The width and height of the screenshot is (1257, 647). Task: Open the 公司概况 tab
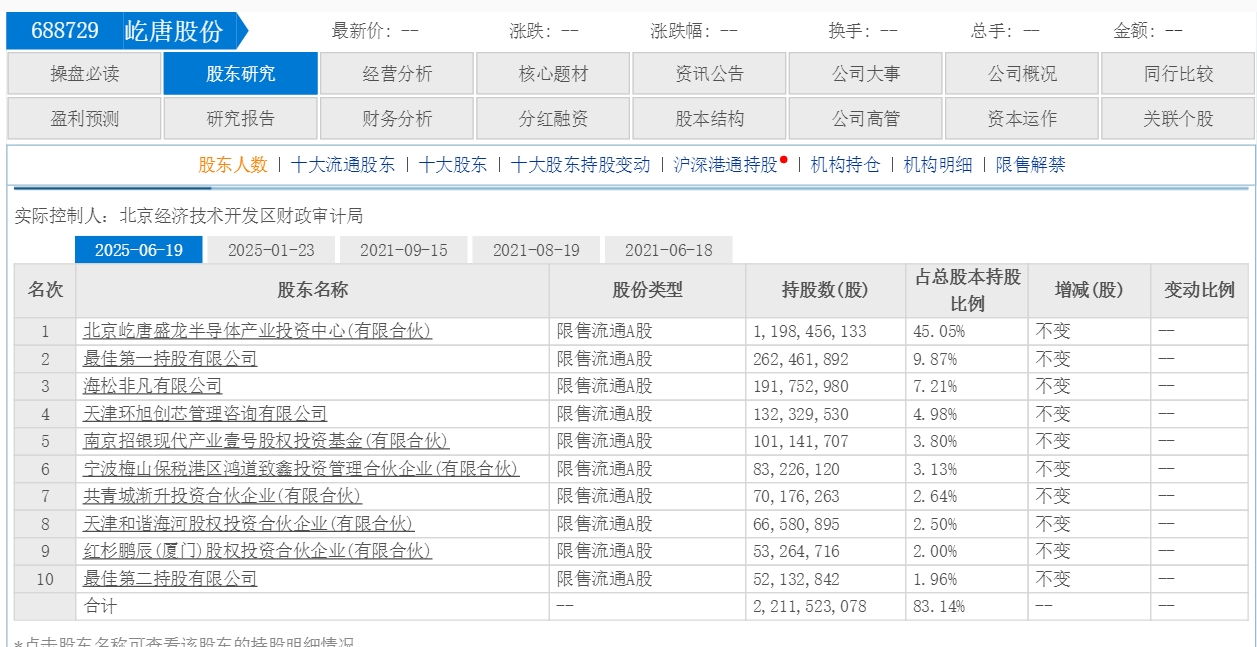pos(1022,74)
